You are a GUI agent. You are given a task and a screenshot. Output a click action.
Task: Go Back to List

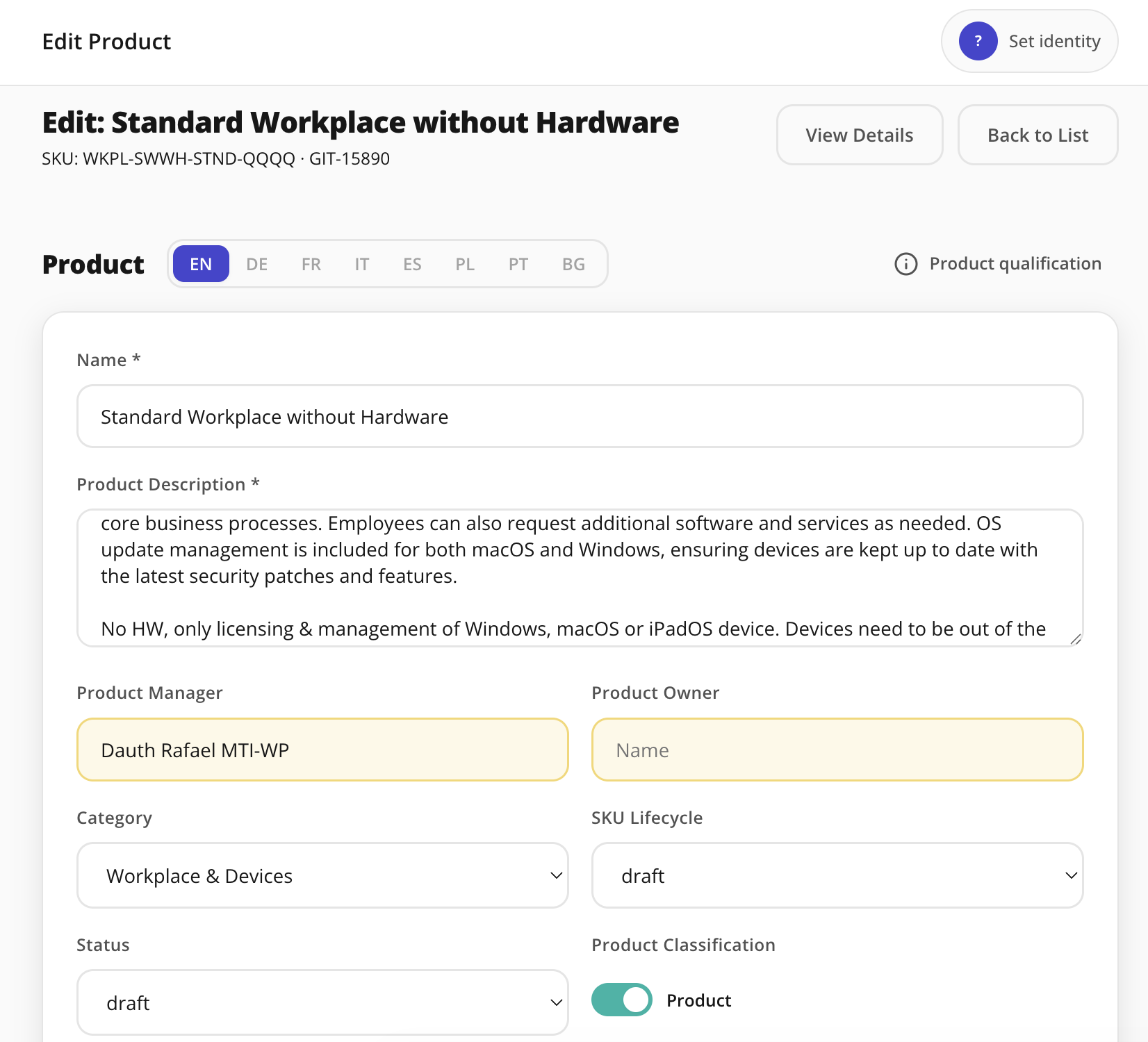coord(1038,135)
